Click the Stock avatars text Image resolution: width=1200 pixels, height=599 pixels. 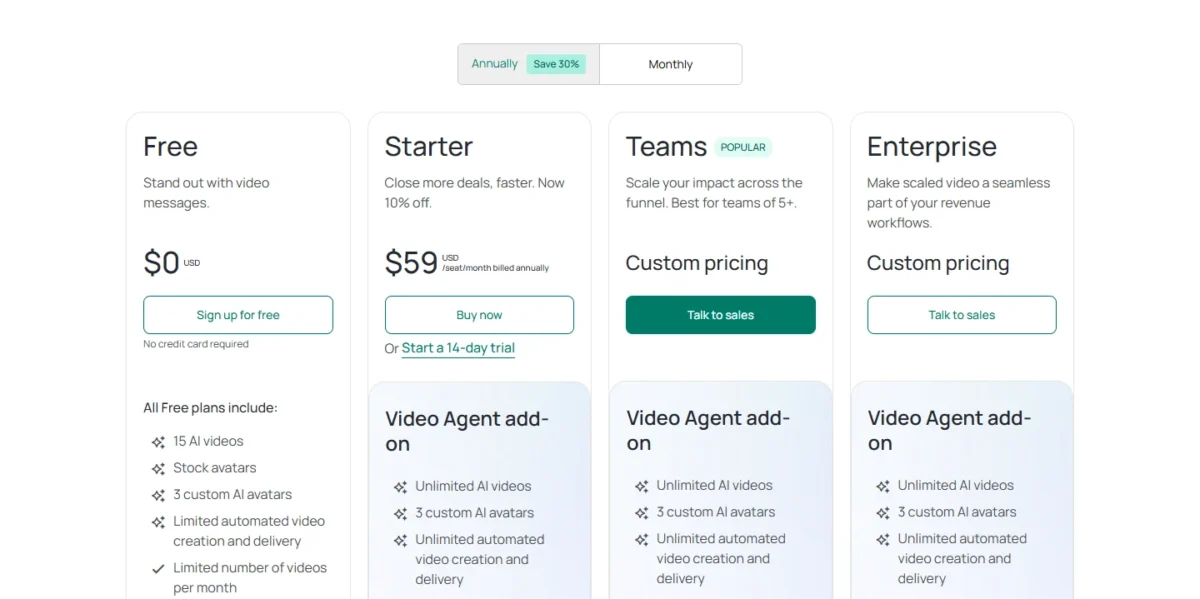point(215,468)
